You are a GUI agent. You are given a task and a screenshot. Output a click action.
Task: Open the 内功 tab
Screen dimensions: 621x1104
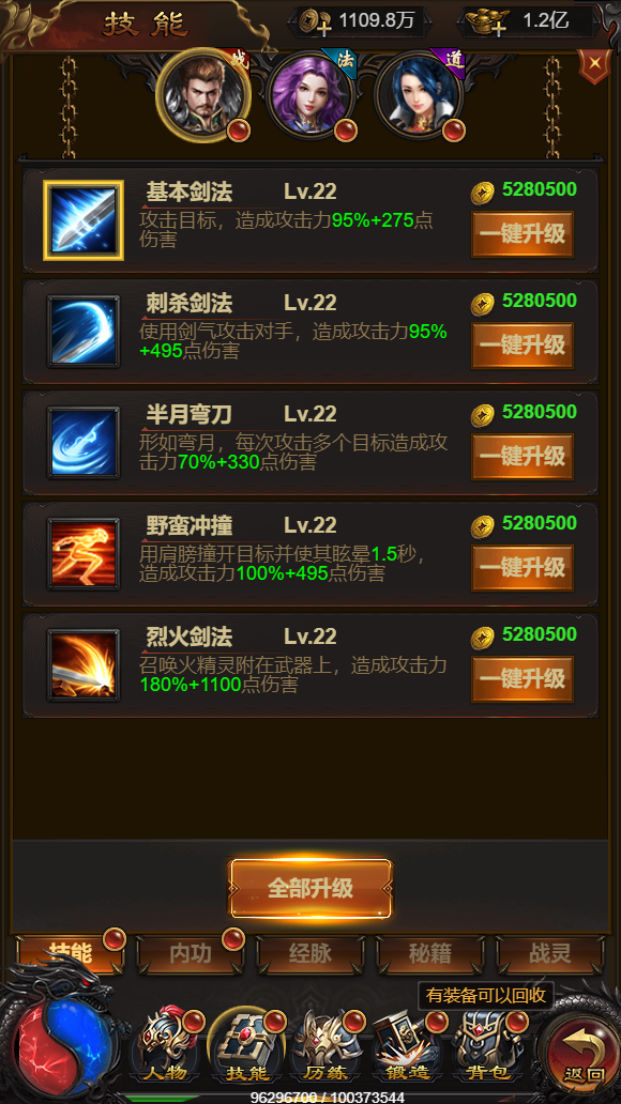[190, 954]
